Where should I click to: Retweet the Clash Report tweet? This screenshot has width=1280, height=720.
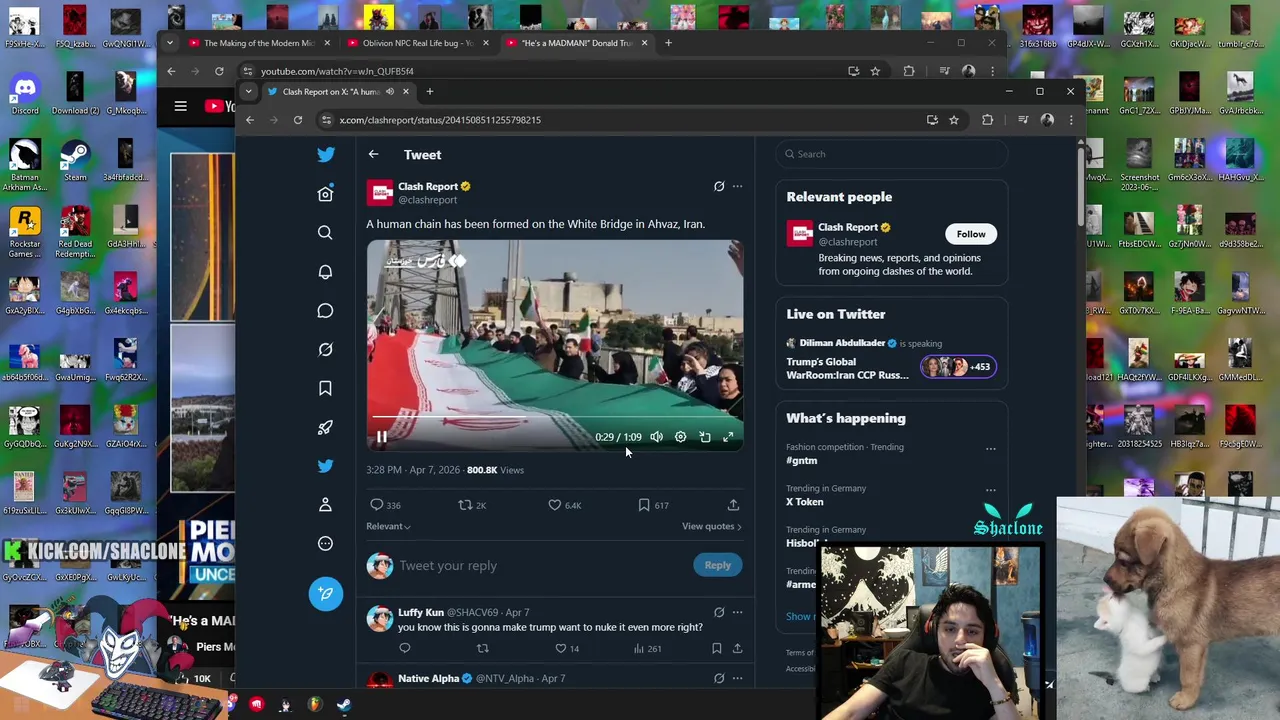point(472,505)
